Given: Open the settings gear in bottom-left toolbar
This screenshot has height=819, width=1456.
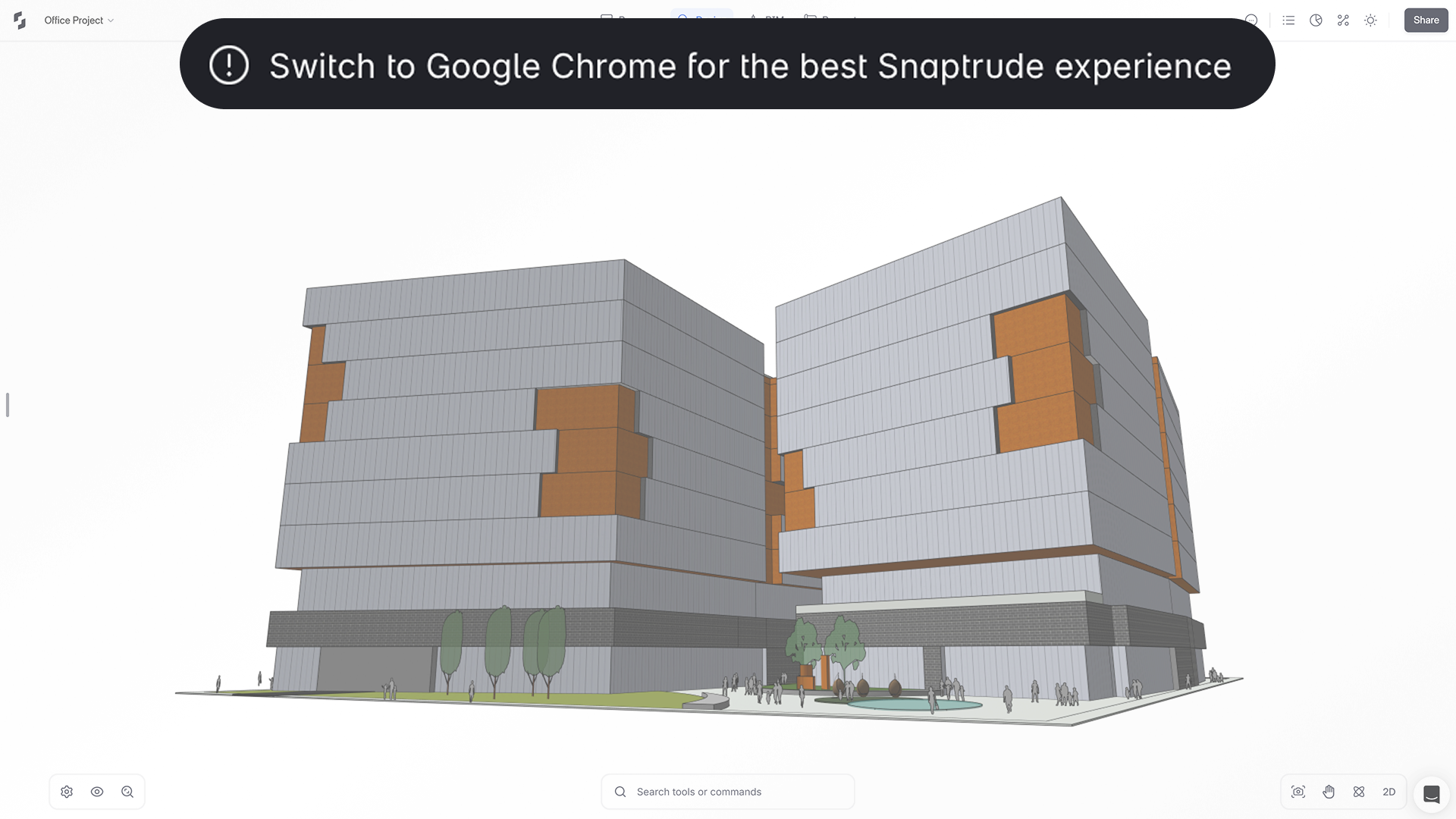Looking at the screenshot, I should [x=67, y=792].
